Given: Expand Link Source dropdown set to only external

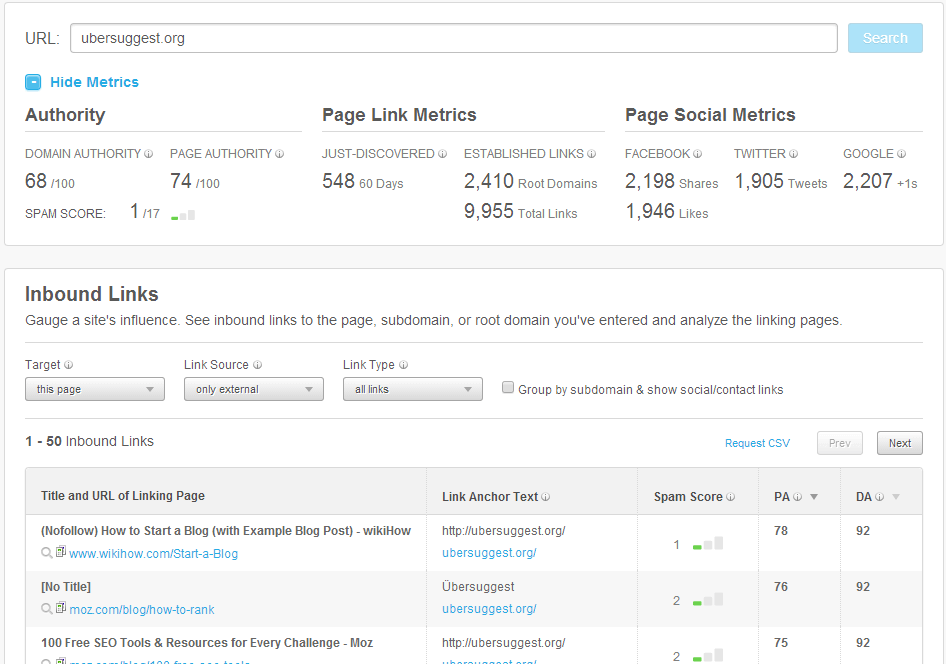Looking at the screenshot, I should click(x=254, y=389).
